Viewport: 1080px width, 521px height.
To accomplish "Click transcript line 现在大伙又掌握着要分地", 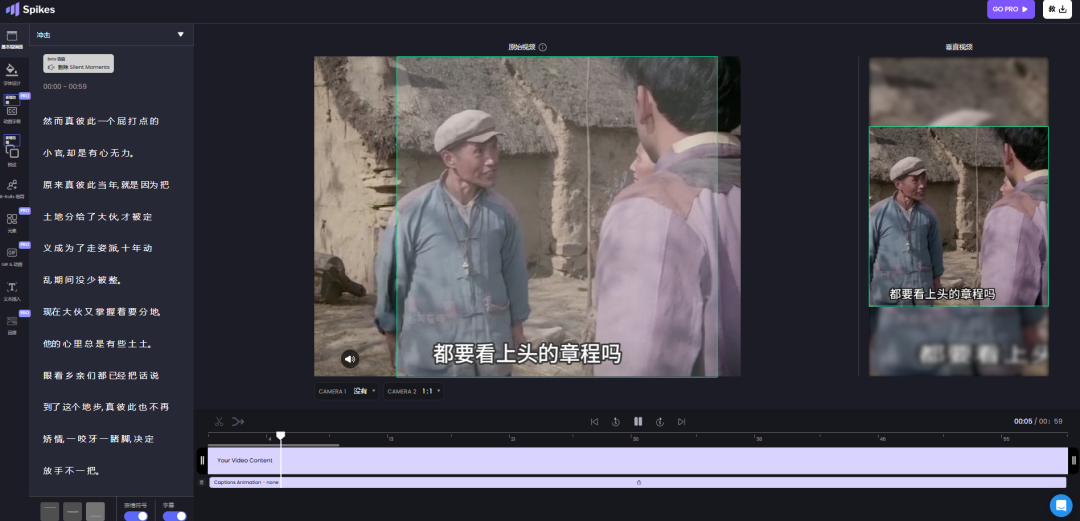I will click(102, 311).
